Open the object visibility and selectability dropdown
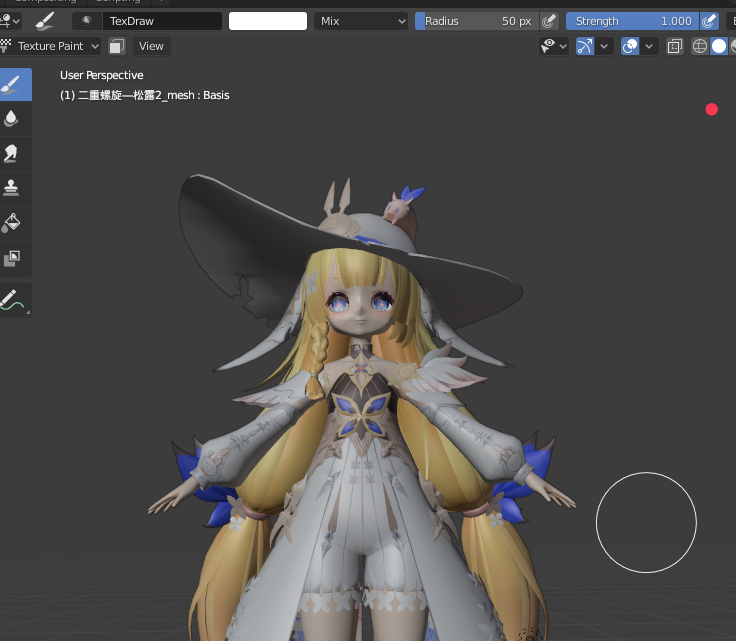 tap(553, 46)
